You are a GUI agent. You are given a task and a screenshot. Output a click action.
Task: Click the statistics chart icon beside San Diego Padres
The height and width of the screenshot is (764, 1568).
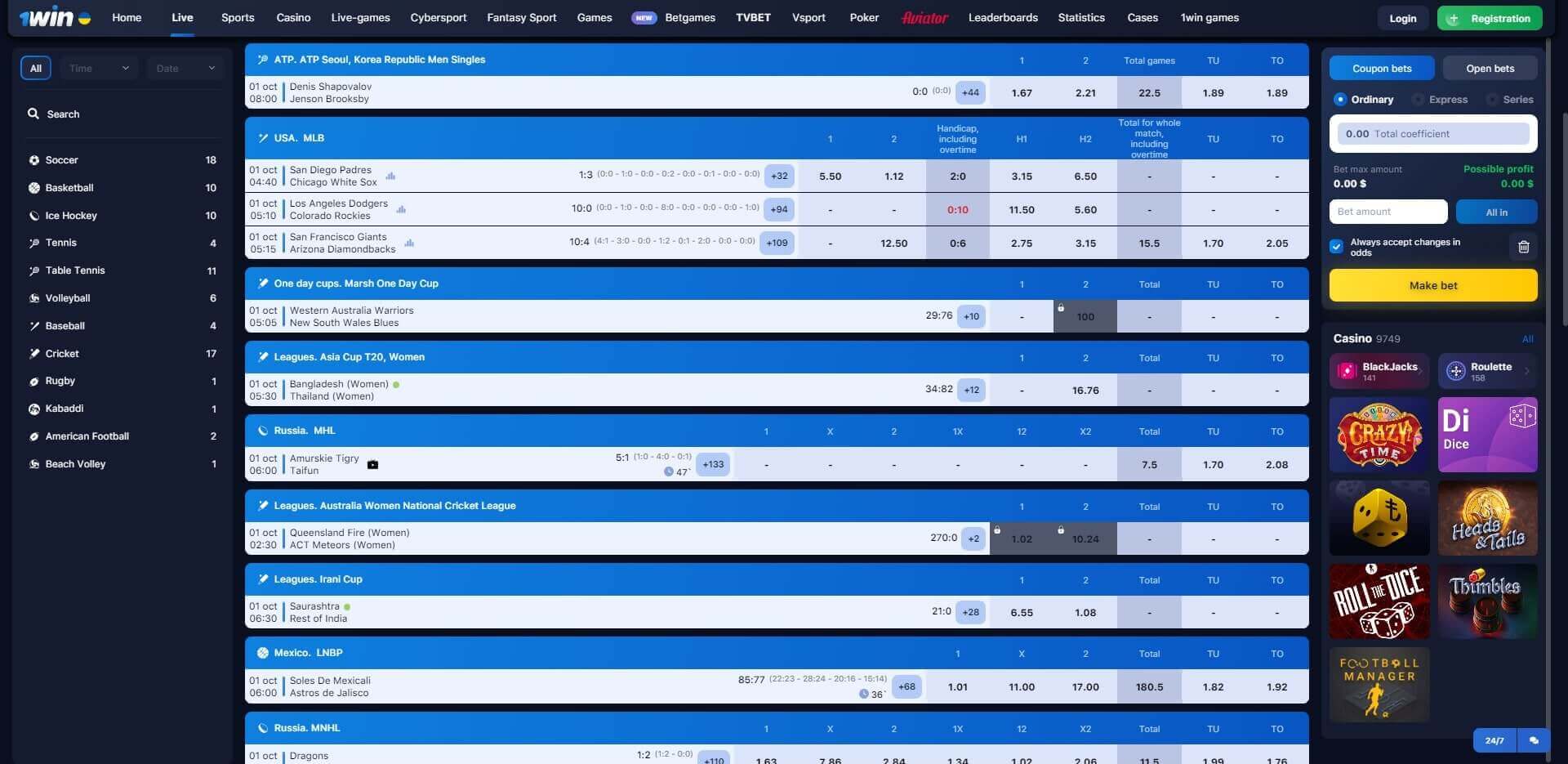[x=390, y=176]
